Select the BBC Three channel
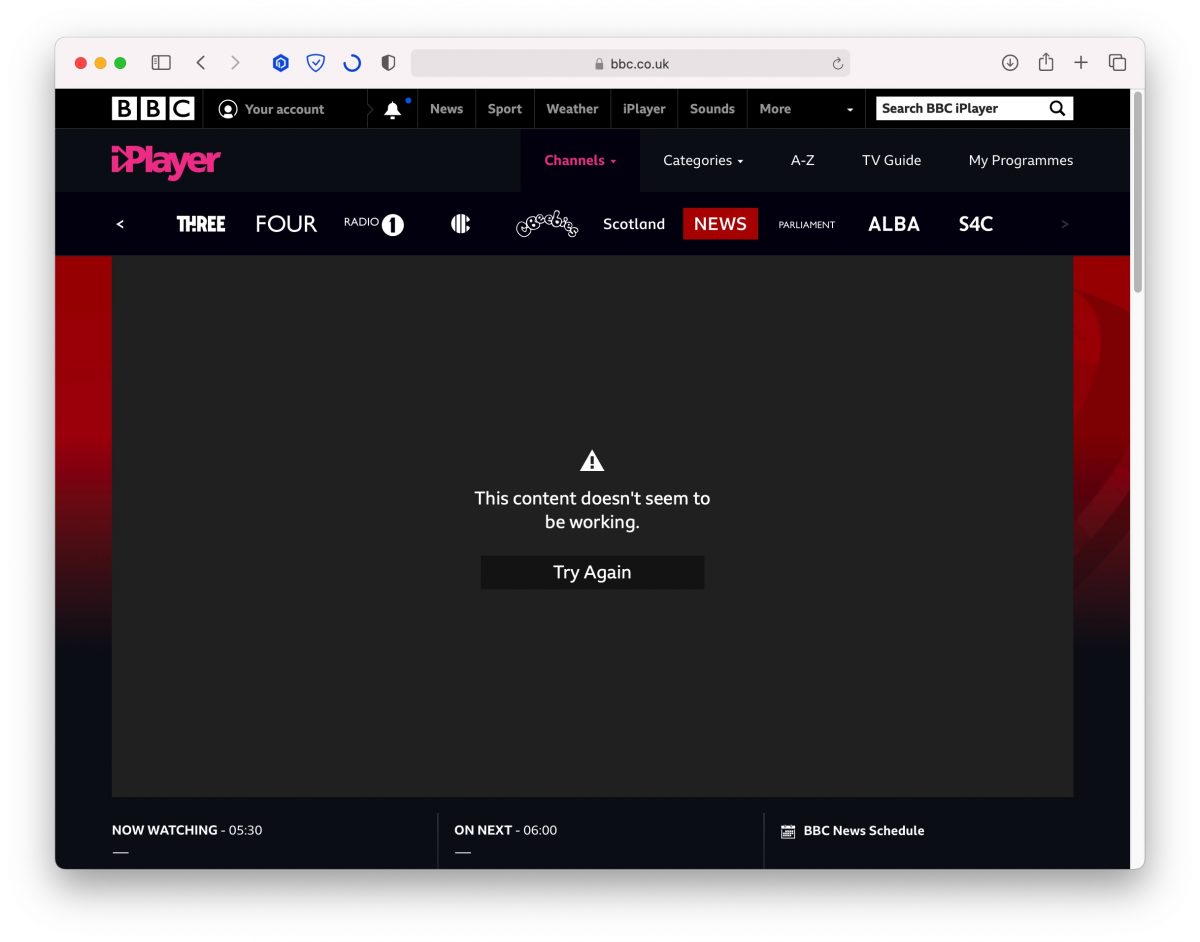The image size is (1200, 942). 201,224
